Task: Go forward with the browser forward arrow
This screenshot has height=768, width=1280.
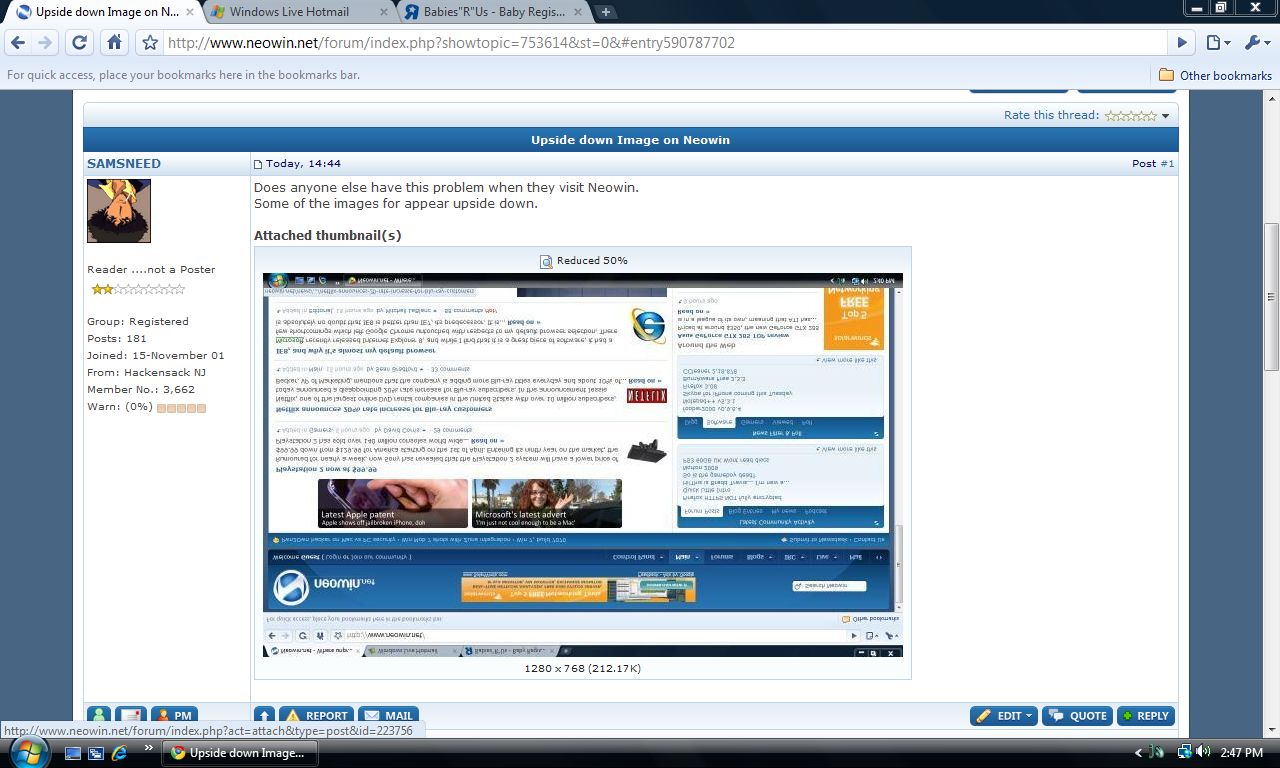Action: coord(45,43)
